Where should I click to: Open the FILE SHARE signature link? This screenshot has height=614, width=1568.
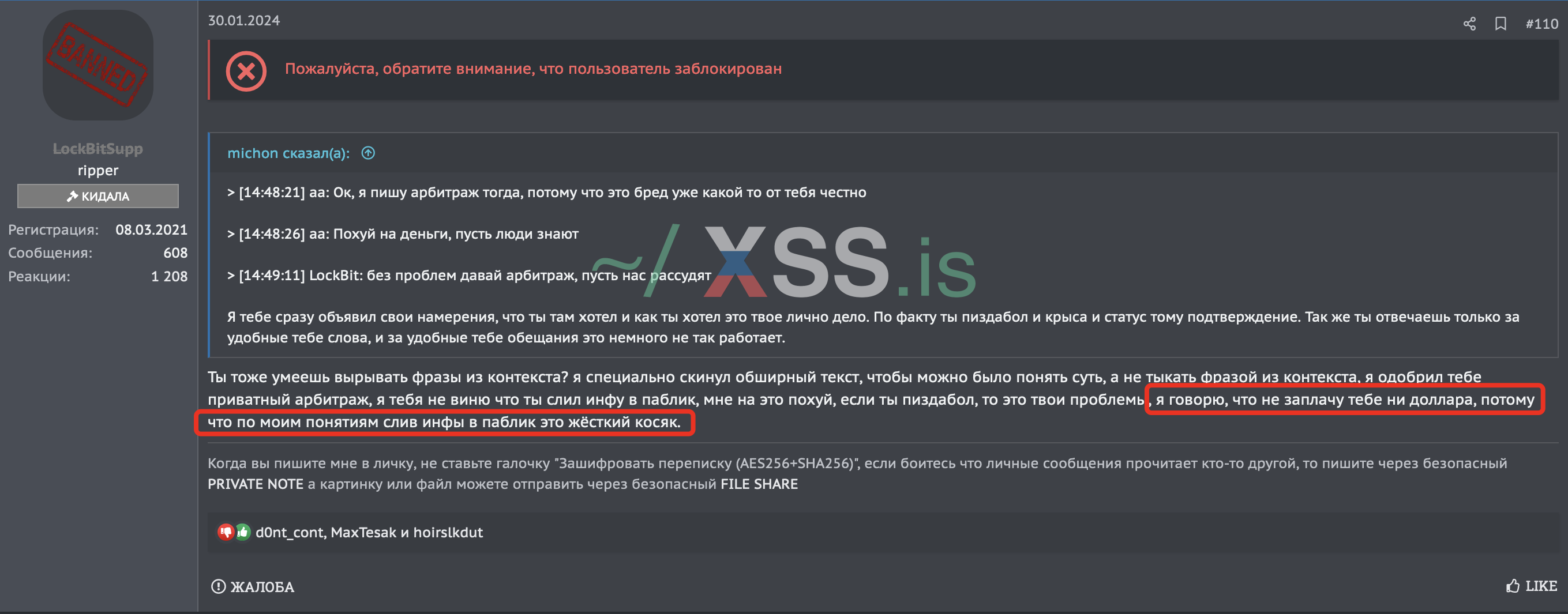click(x=759, y=484)
